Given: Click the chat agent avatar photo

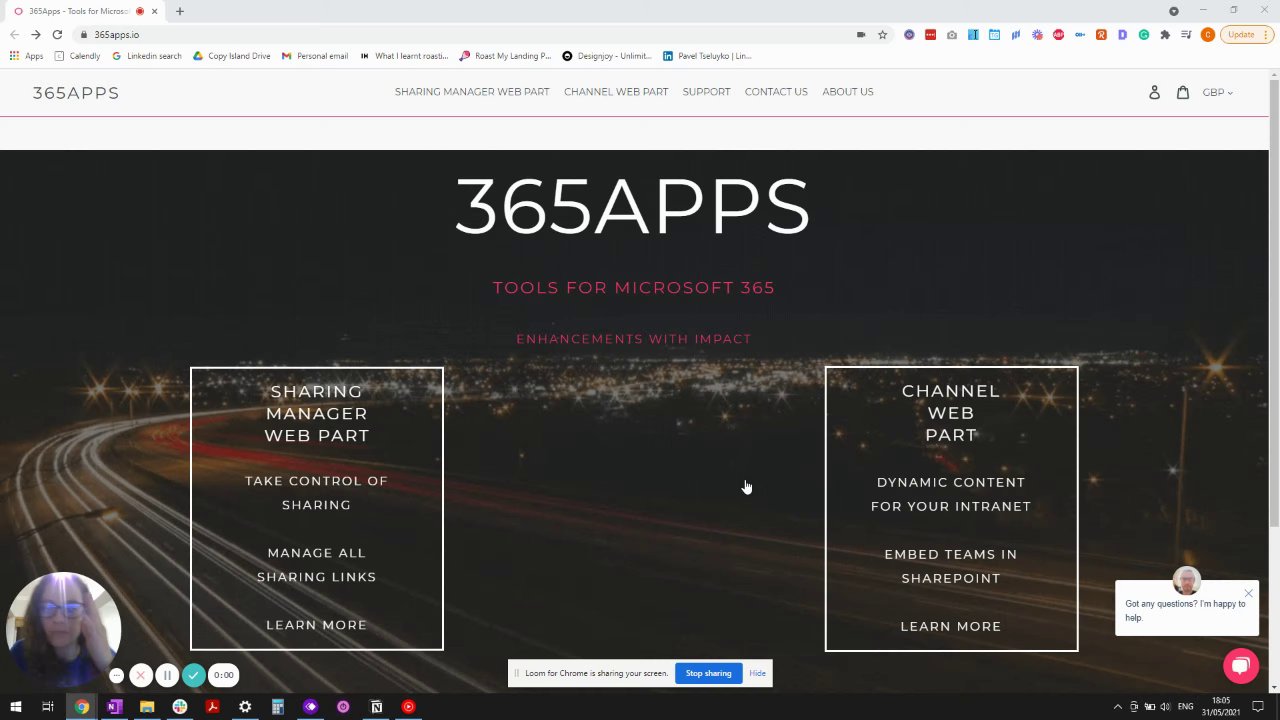Looking at the screenshot, I should tap(1187, 581).
